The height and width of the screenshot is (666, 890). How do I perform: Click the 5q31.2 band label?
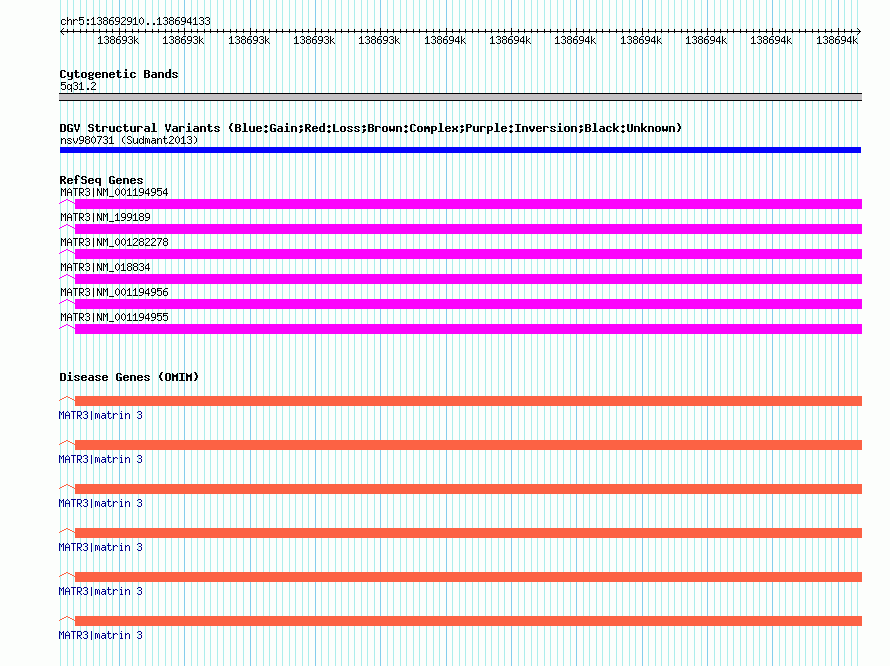click(78, 86)
